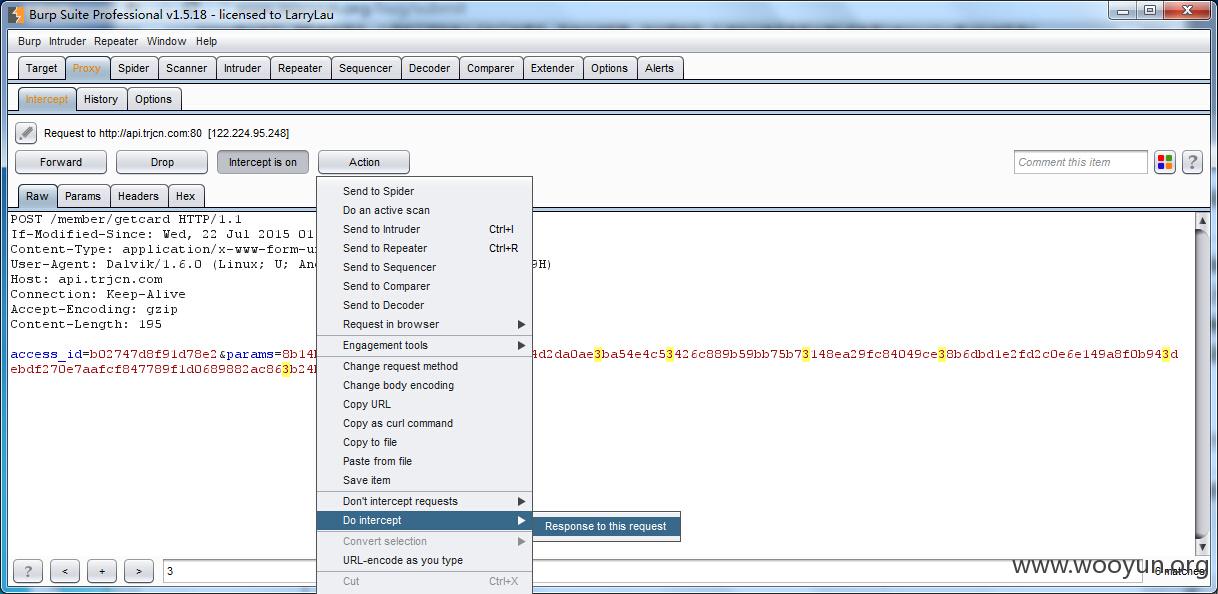Switch to the Scanner tab
1218x594 pixels.
(x=187, y=68)
